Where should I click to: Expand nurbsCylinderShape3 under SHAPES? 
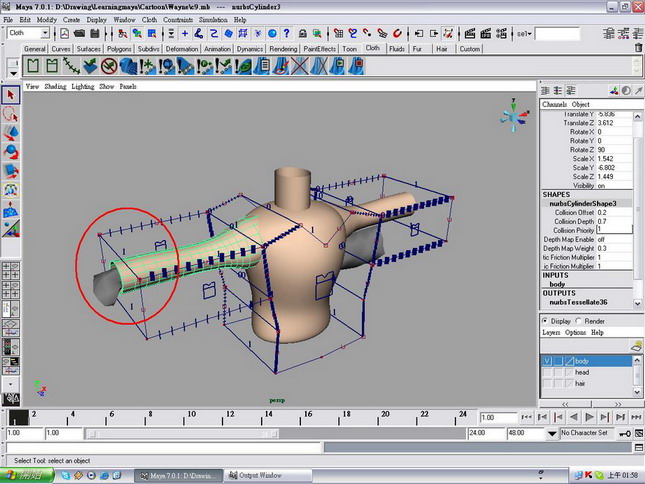[x=582, y=204]
